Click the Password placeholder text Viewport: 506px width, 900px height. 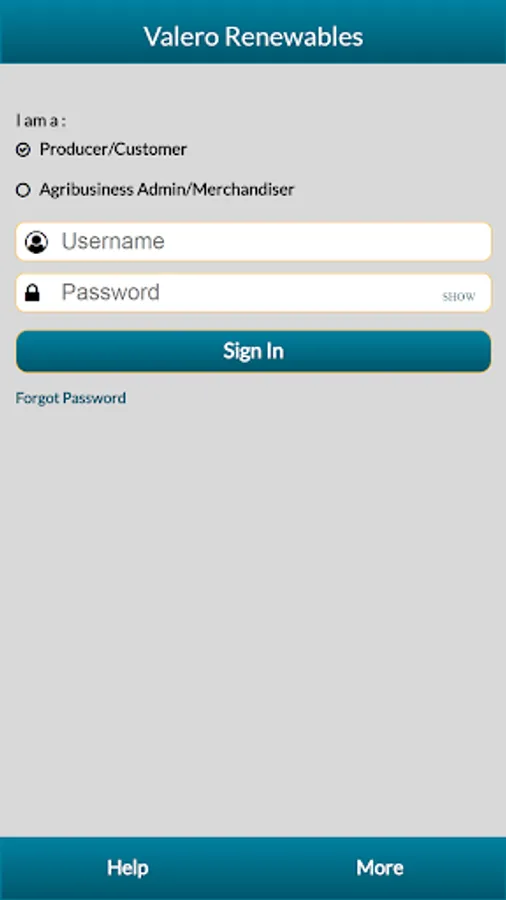tap(111, 292)
